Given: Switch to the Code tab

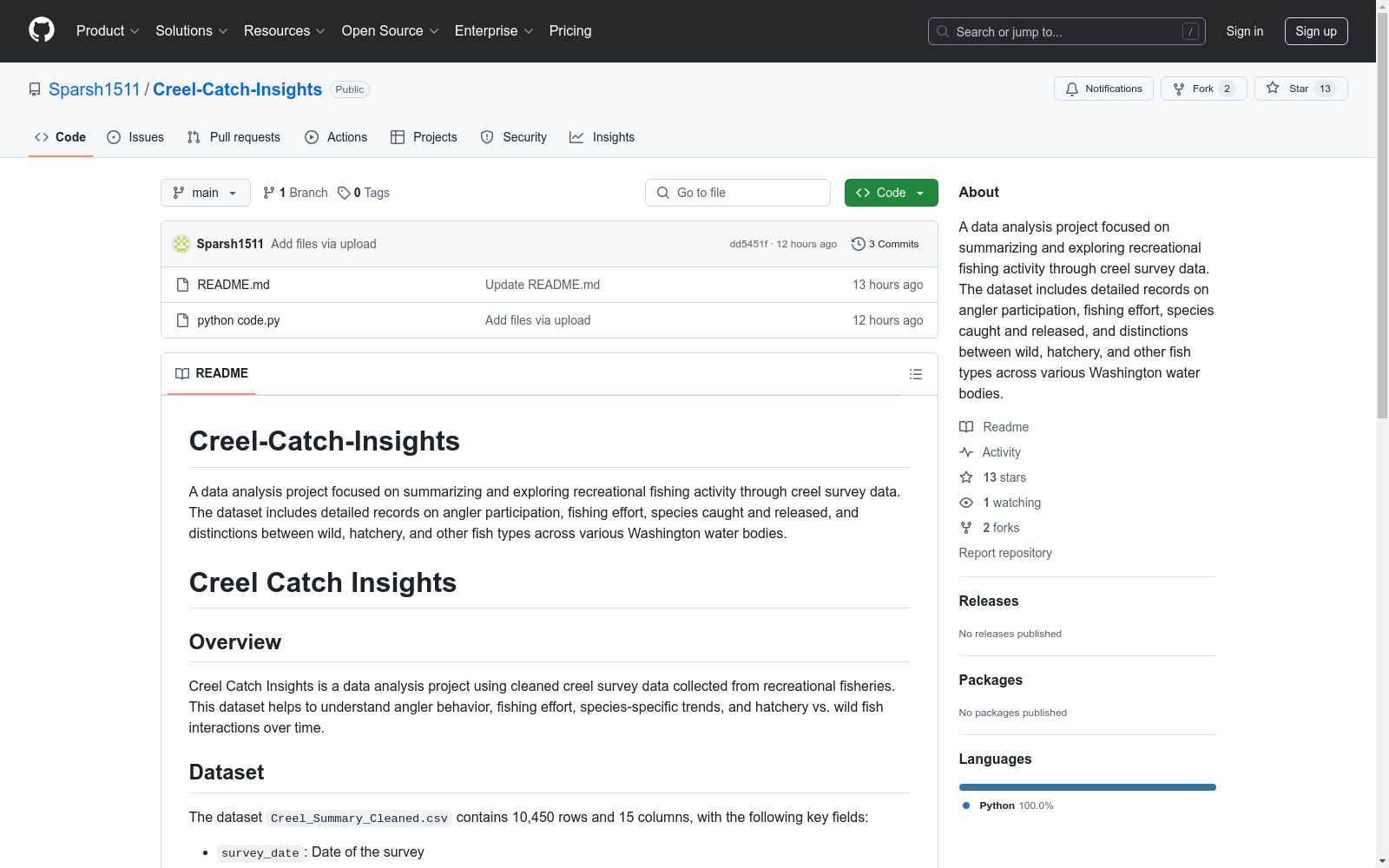Looking at the screenshot, I should point(61,137).
